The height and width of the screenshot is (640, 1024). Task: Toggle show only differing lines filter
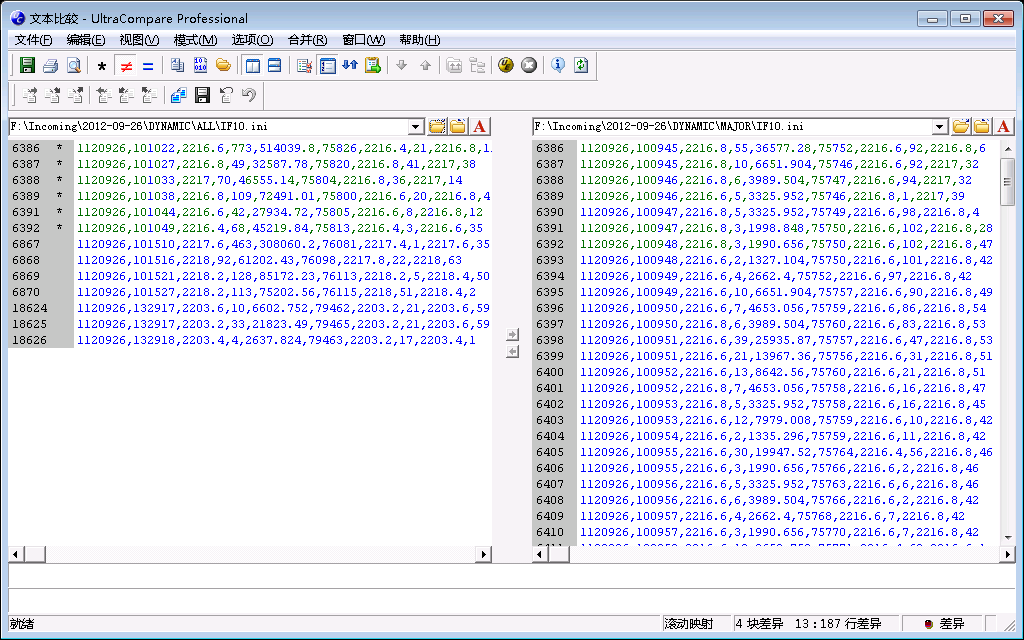(125, 67)
